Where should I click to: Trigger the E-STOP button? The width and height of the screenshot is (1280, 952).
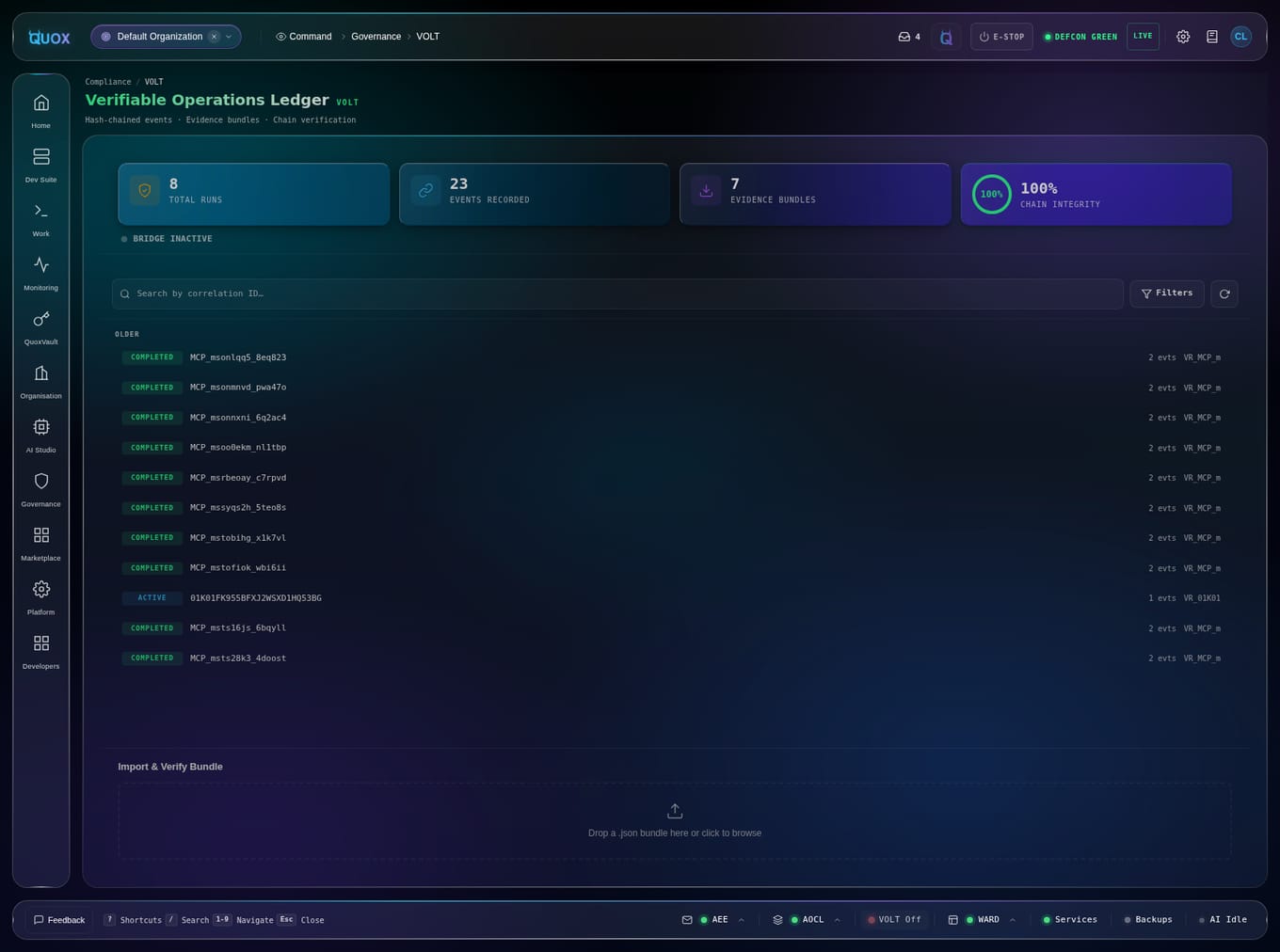pos(1001,37)
